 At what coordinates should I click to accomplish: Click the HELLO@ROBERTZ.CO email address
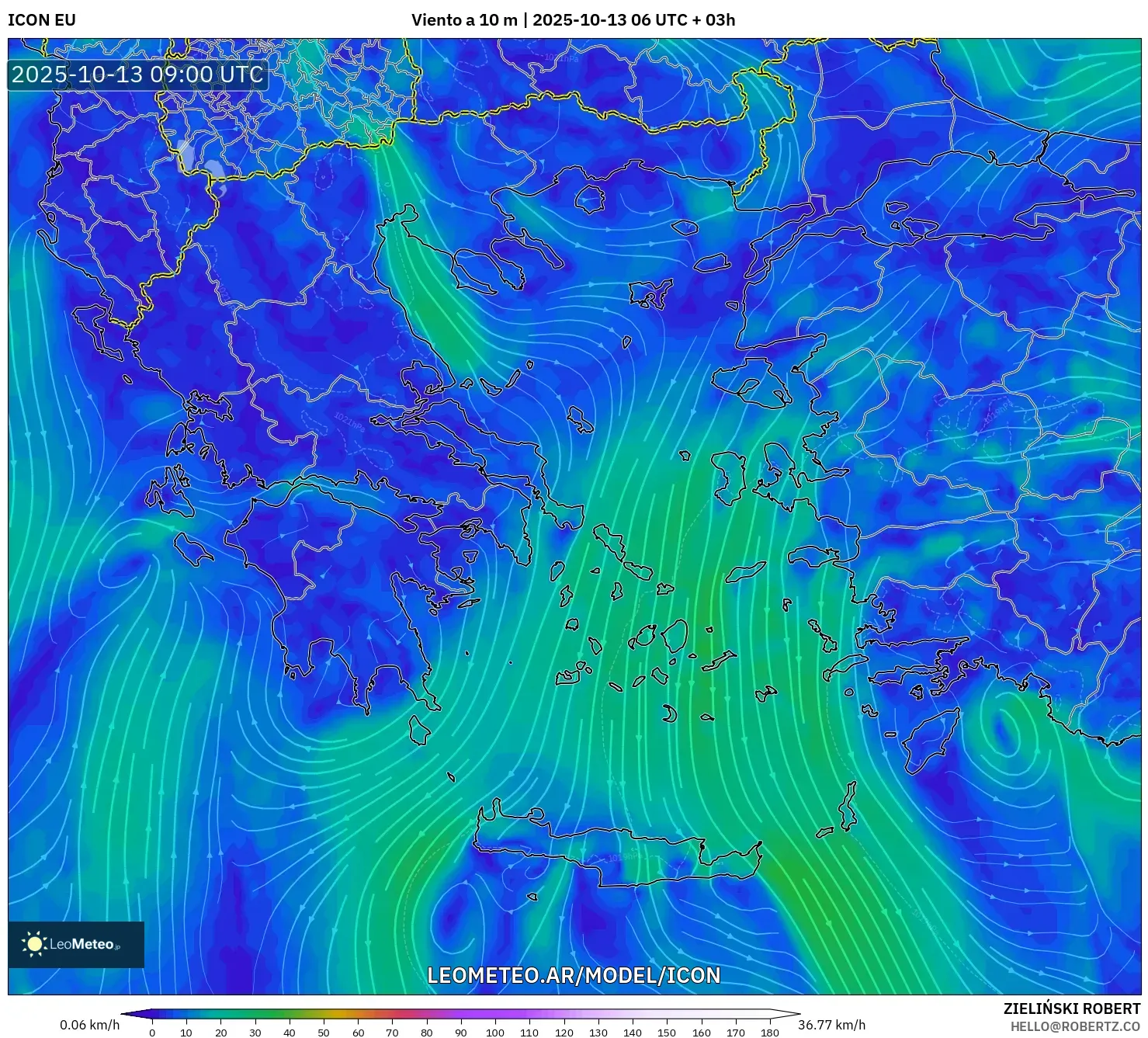pos(1075,1026)
